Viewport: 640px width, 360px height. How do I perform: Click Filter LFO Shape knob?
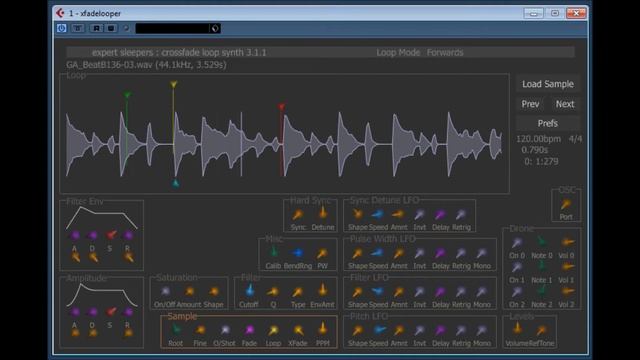click(358, 291)
